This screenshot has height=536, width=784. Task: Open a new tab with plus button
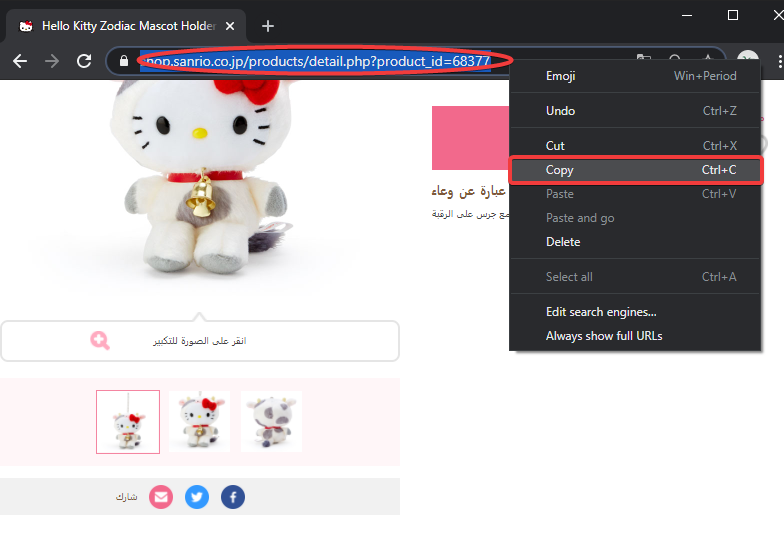click(x=268, y=26)
